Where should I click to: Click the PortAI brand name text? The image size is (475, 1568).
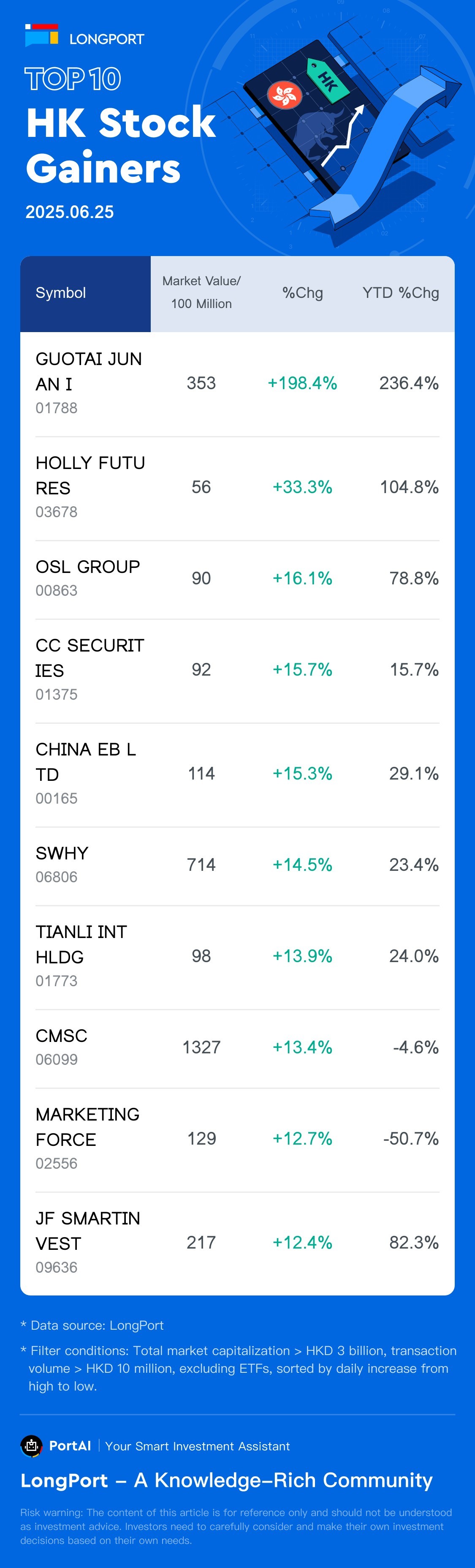pyautogui.click(x=70, y=1445)
